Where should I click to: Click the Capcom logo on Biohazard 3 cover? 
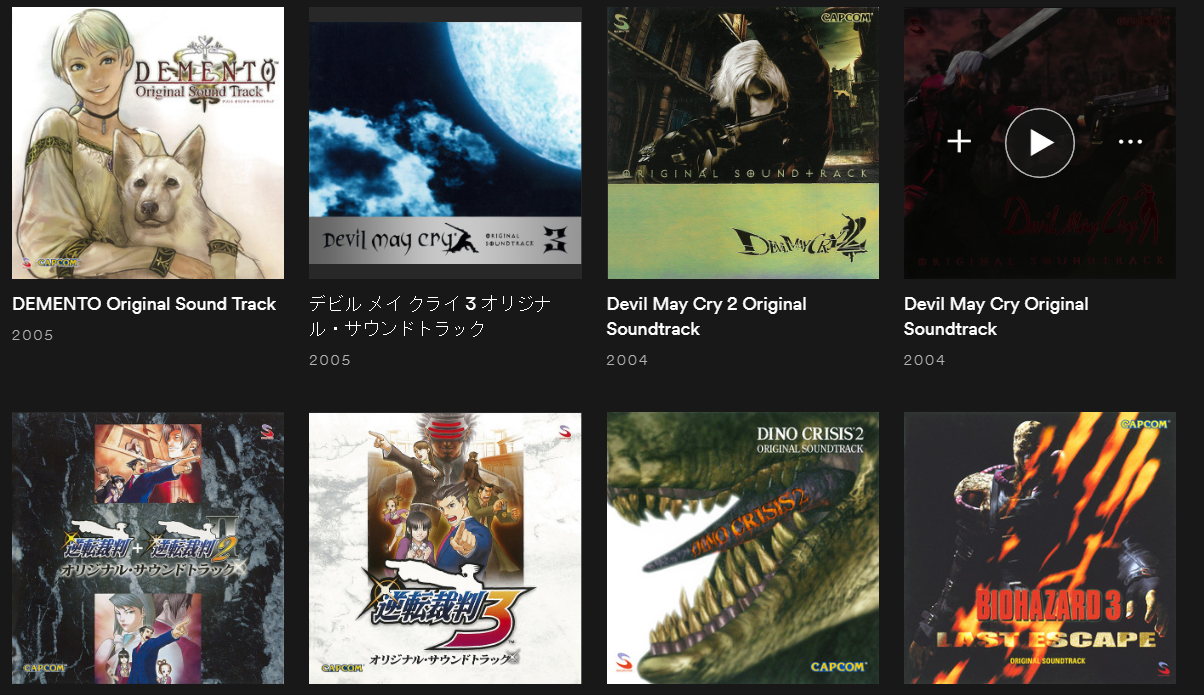tap(1144, 424)
